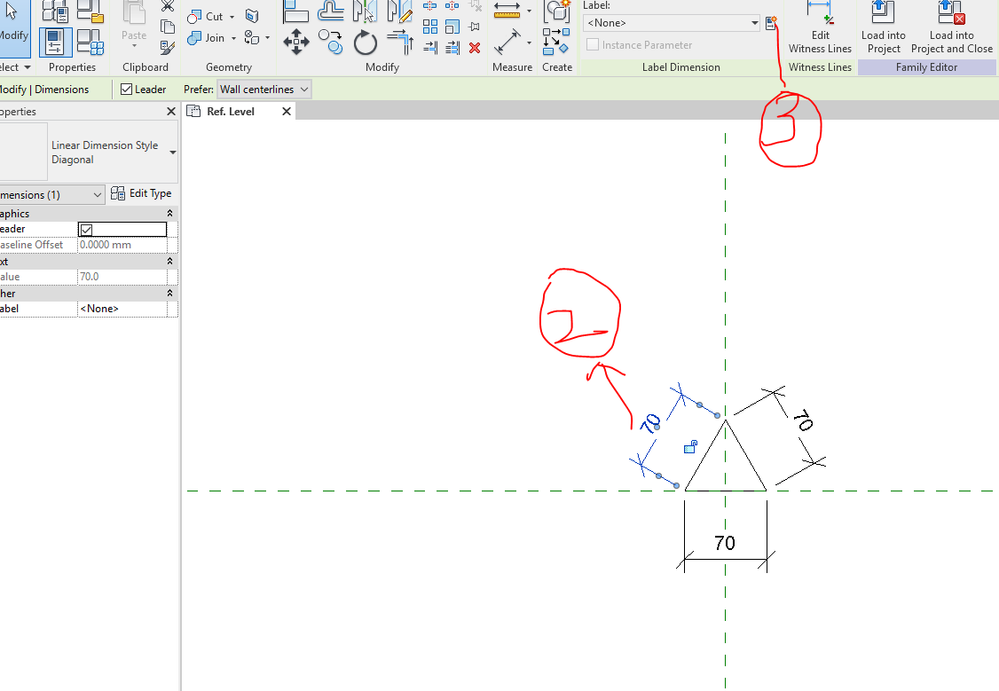Click the Label value field in Properties
Viewport: 999px width, 691px height.
point(122,308)
